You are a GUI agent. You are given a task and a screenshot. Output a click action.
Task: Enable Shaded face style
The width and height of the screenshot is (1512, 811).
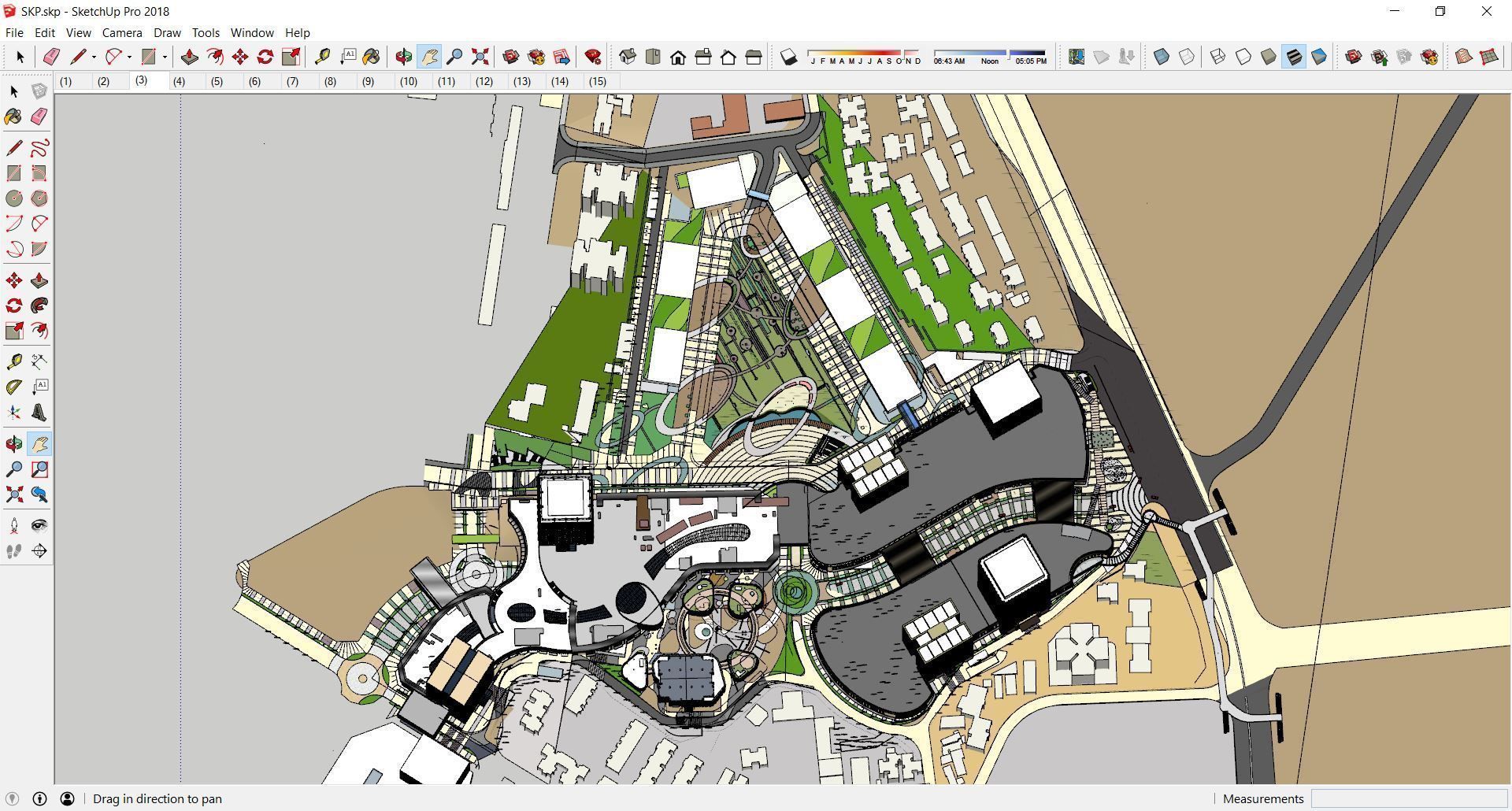pyautogui.click(x=1269, y=57)
